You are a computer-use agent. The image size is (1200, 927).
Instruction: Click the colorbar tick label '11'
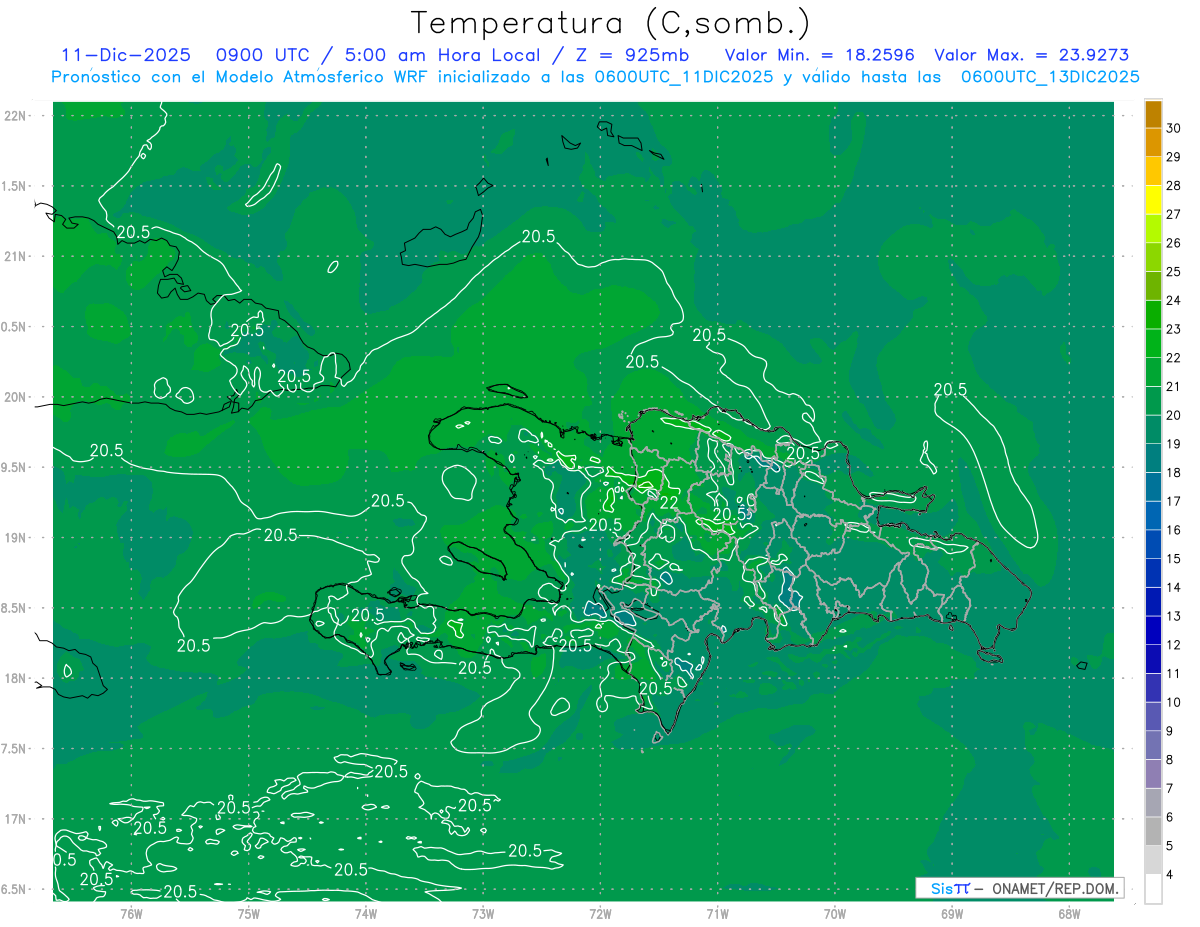pyautogui.click(x=1174, y=673)
